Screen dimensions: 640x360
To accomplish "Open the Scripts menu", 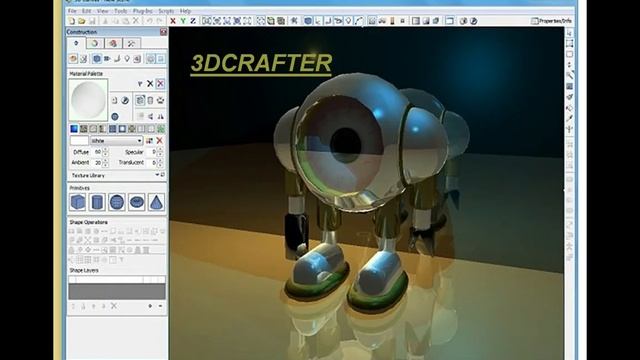I will pyautogui.click(x=166, y=11).
